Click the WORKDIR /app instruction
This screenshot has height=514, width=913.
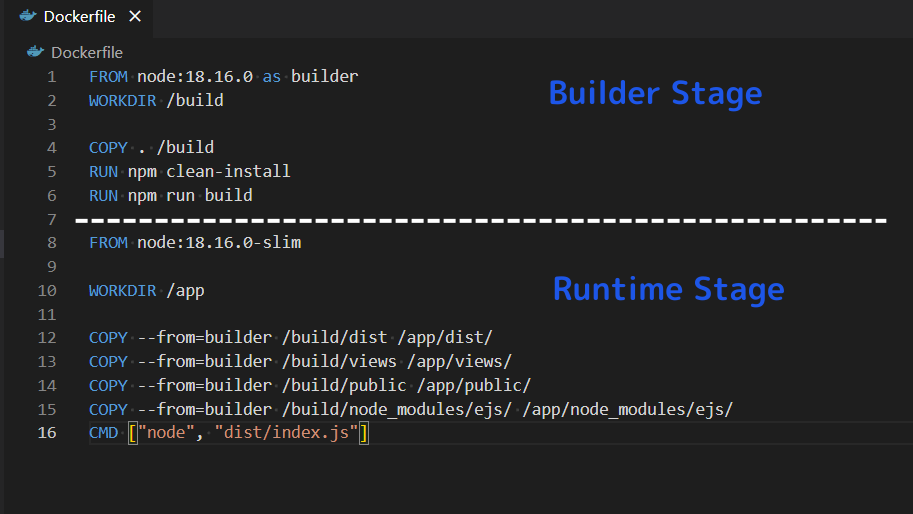(x=146, y=291)
